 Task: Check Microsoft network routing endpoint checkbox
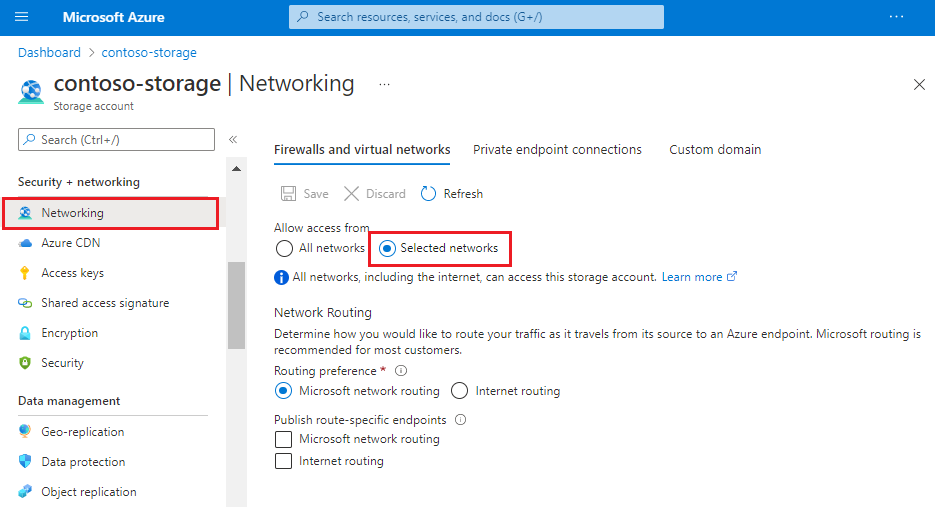(x=284, y=439)
